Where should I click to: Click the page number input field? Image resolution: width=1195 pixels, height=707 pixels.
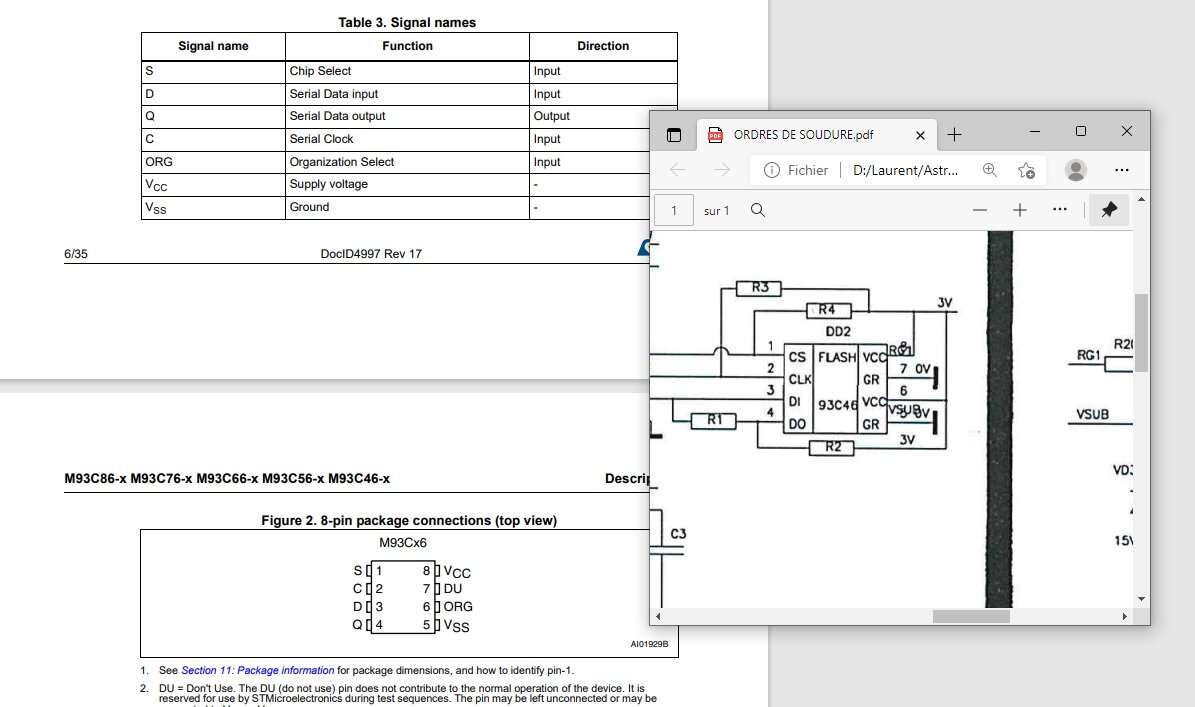point(674,210)
